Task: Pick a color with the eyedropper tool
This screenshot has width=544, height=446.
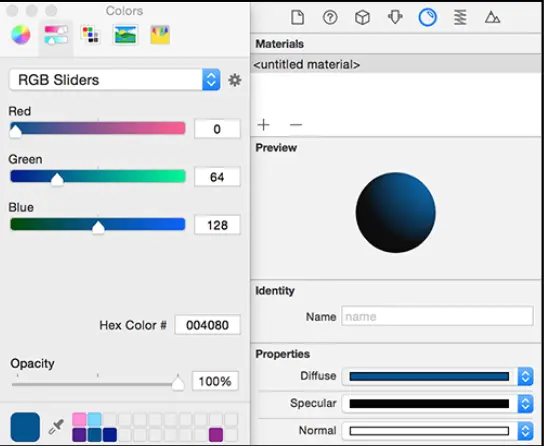Action: 56,427
